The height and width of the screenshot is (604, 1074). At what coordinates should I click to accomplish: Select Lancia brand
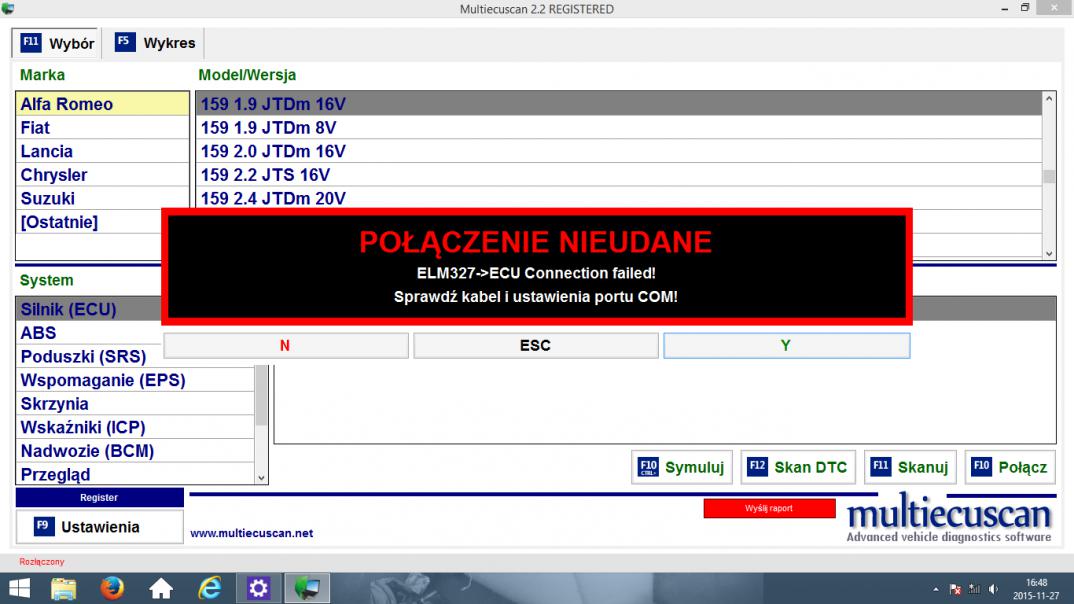click(103, 151)
